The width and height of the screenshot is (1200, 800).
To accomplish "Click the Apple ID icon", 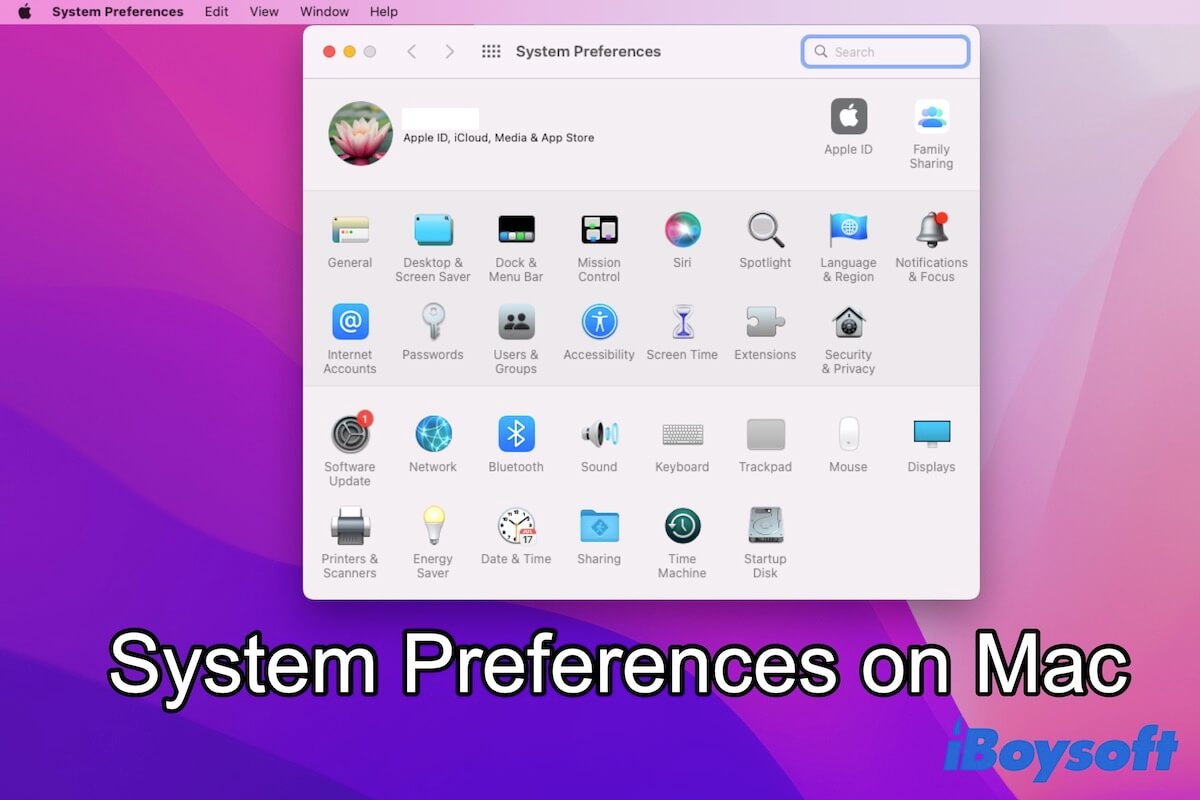I will pyautogui.click(x=848, y=118).
